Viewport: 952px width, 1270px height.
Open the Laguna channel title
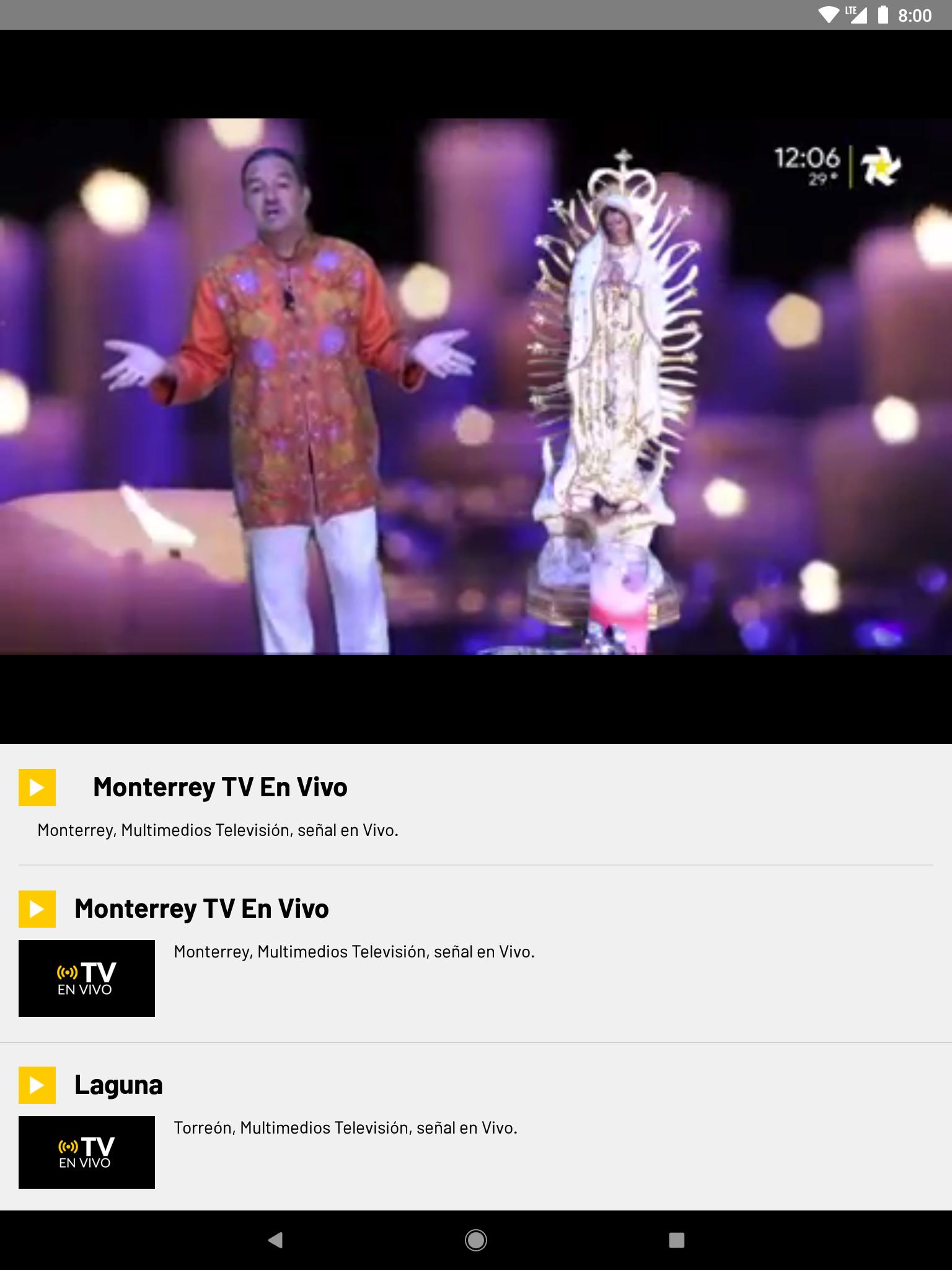click(x=118, y=1085)
